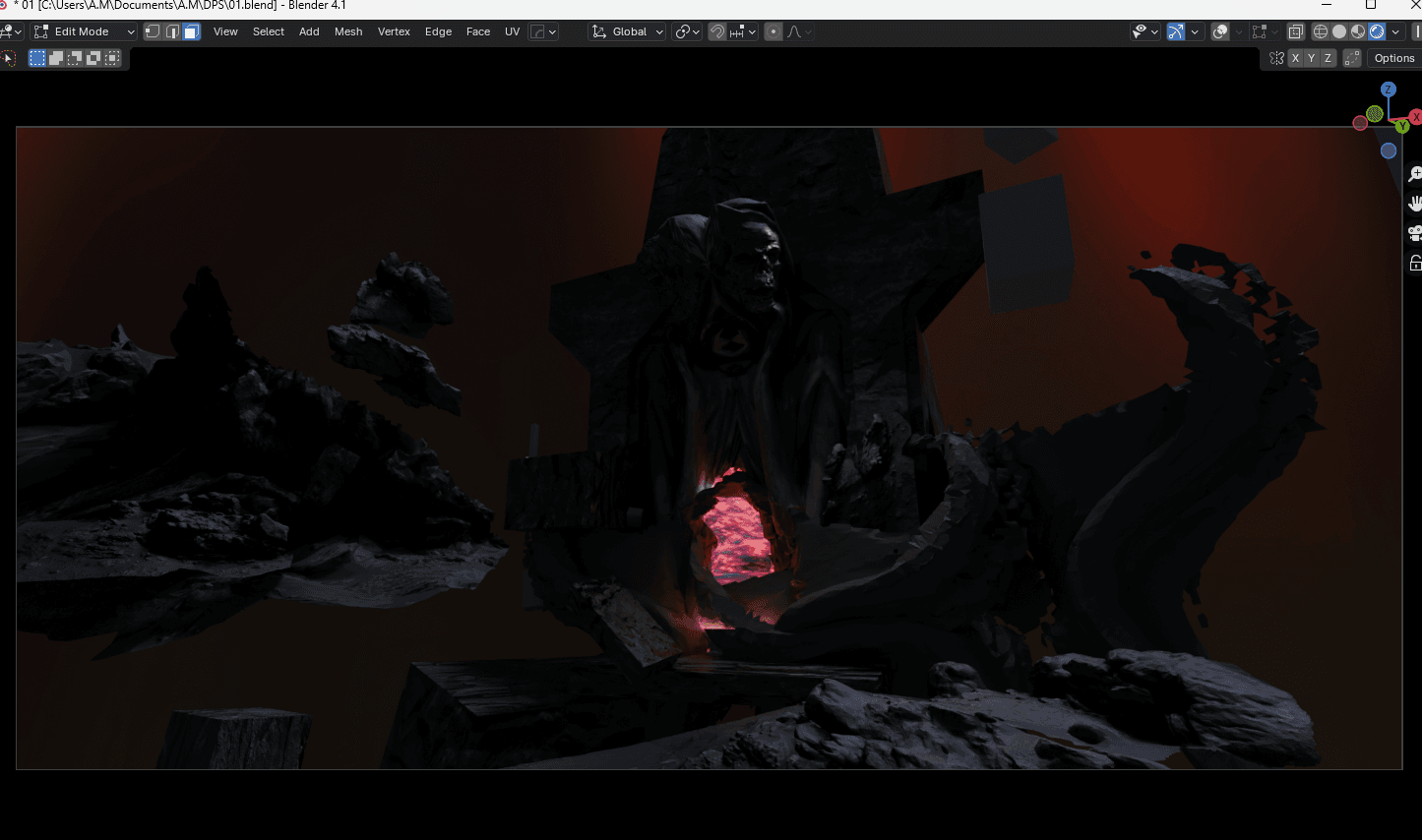
Task: Select the tweak tool icon
Action: pos(9,58)
